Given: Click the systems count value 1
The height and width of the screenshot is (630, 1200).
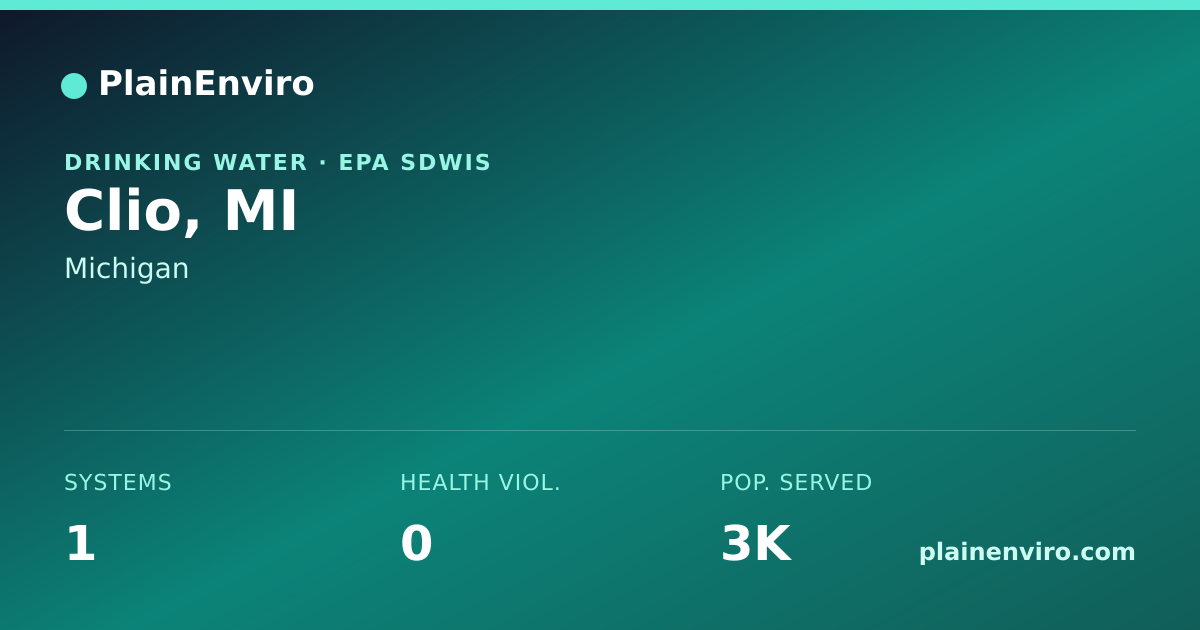Looking at the screenshot, I should tap(80, 544).
